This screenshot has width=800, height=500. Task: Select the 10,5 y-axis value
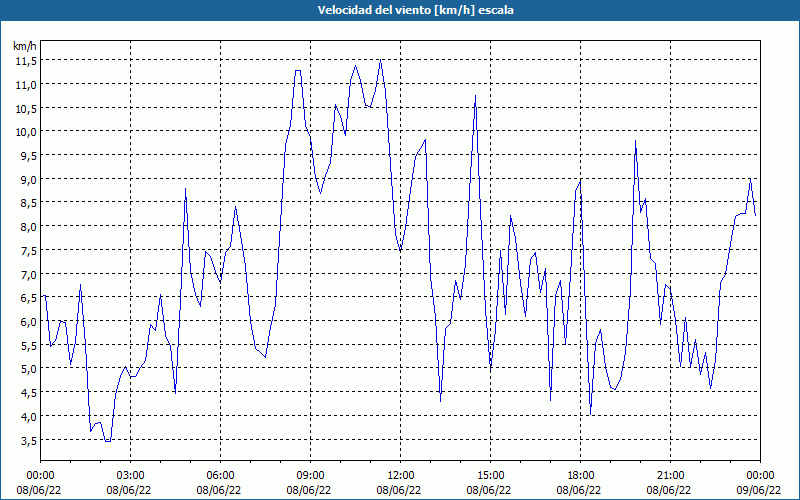tap(26, 108)
